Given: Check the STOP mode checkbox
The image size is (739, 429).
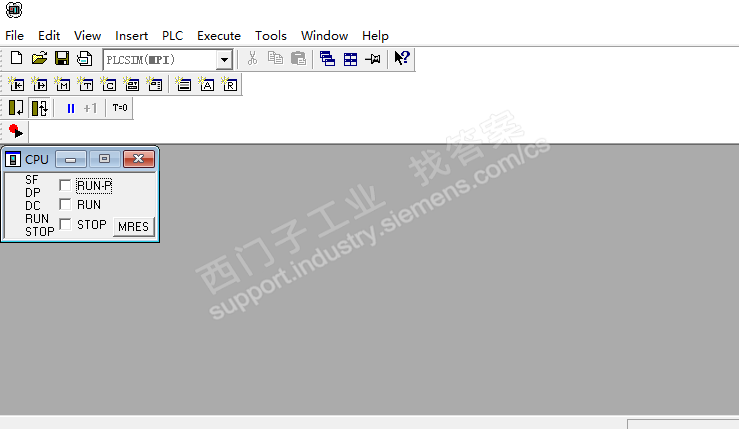Looking at the screenshot, I should [x=65, y=224].
